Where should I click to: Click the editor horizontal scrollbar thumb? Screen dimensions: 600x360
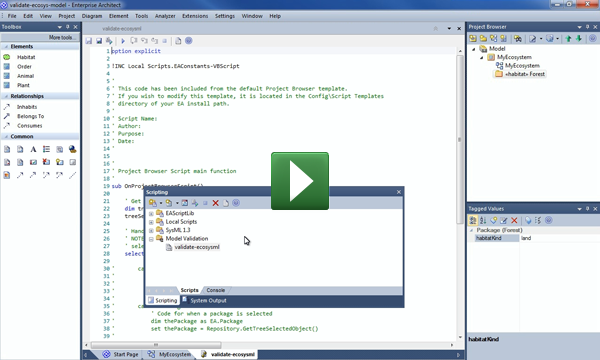tap(156, 345)
